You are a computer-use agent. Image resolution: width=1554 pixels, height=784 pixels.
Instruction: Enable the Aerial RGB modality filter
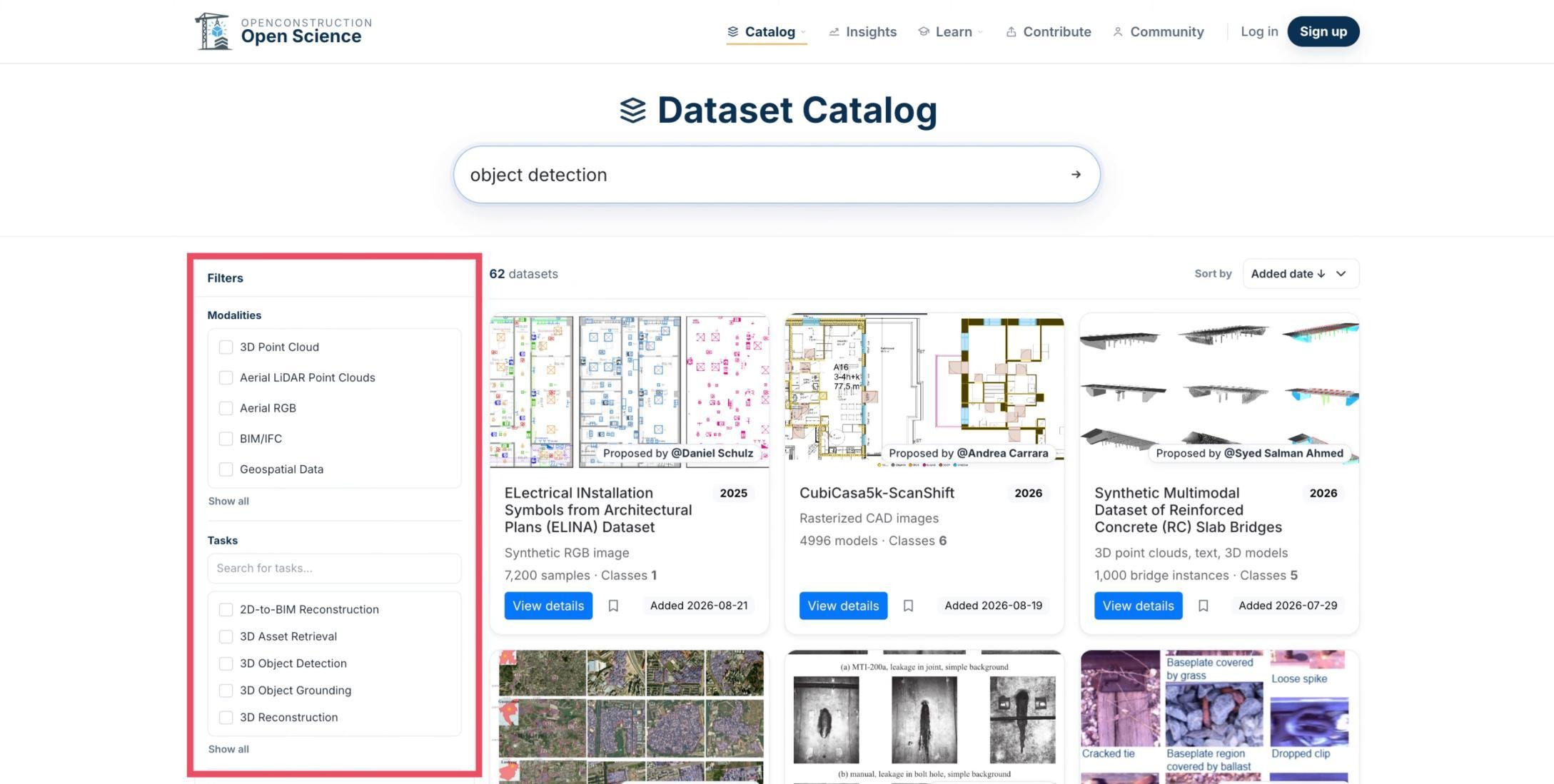(x=226, y=408)
